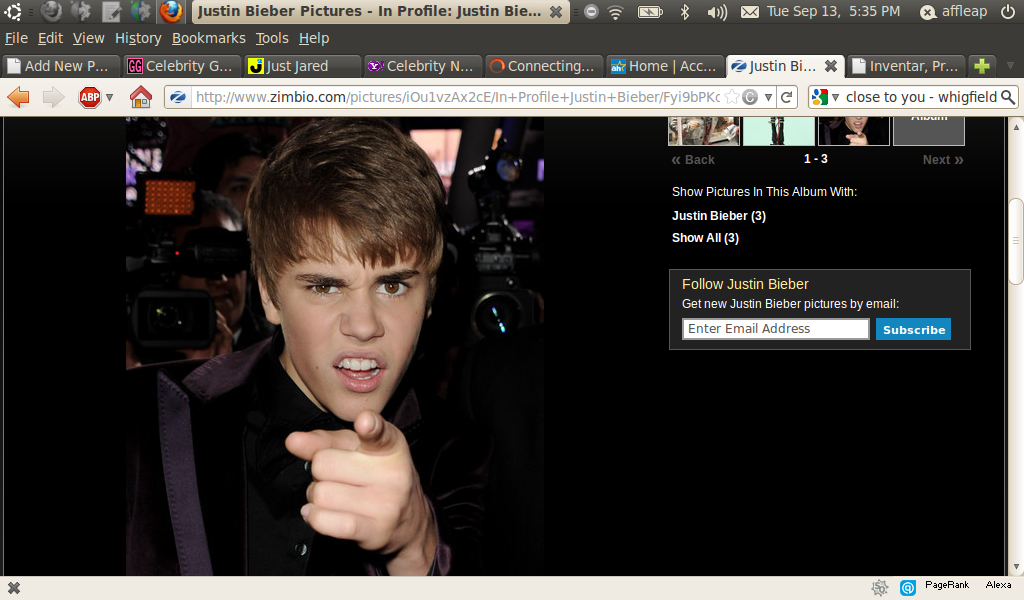The height and width of the screenshot is (600, 1024).
Task: Open the URL history dropdown arrow
Action: (x=769, y=97)
